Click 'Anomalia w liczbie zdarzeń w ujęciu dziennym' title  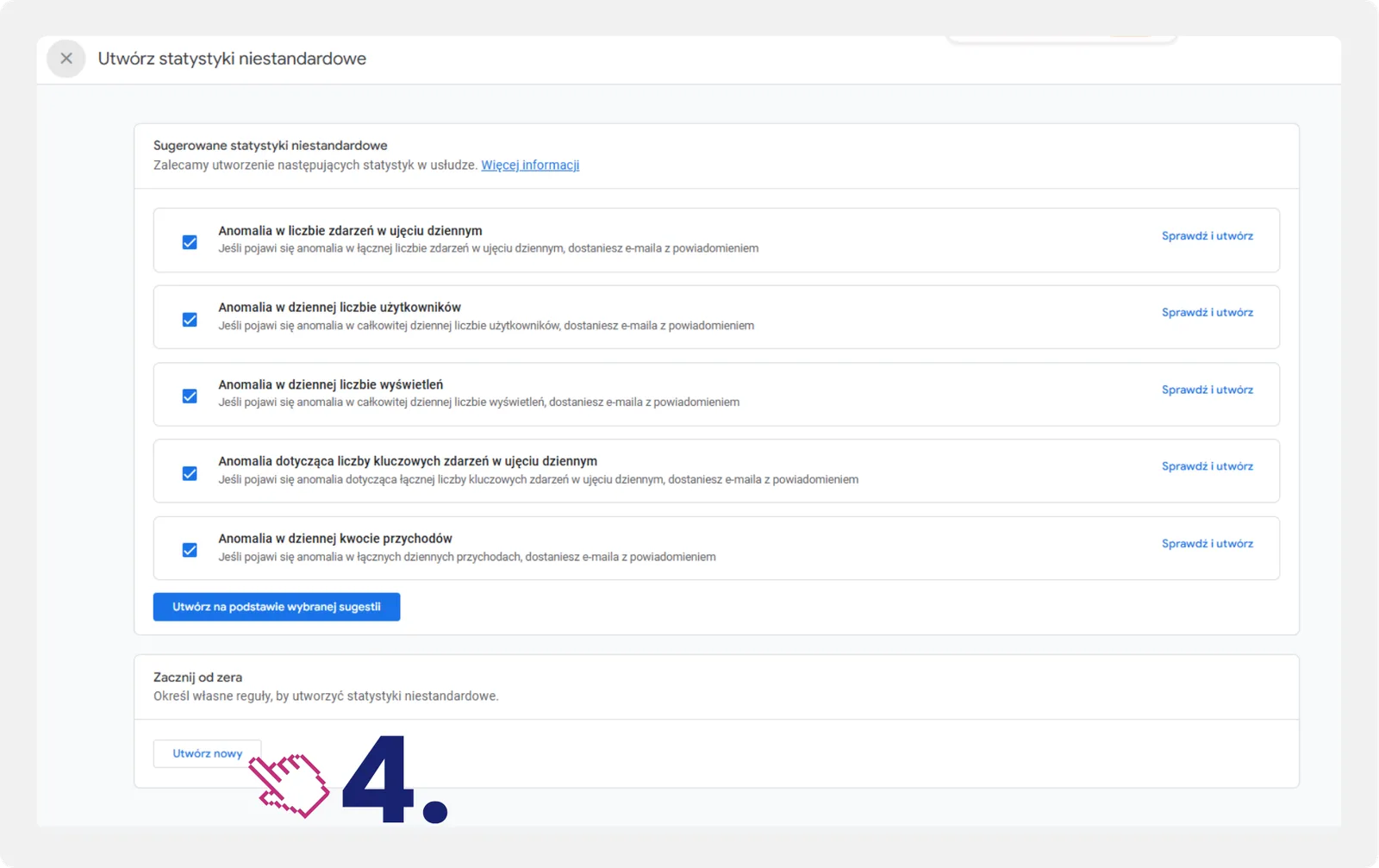[x=350, y=231]
